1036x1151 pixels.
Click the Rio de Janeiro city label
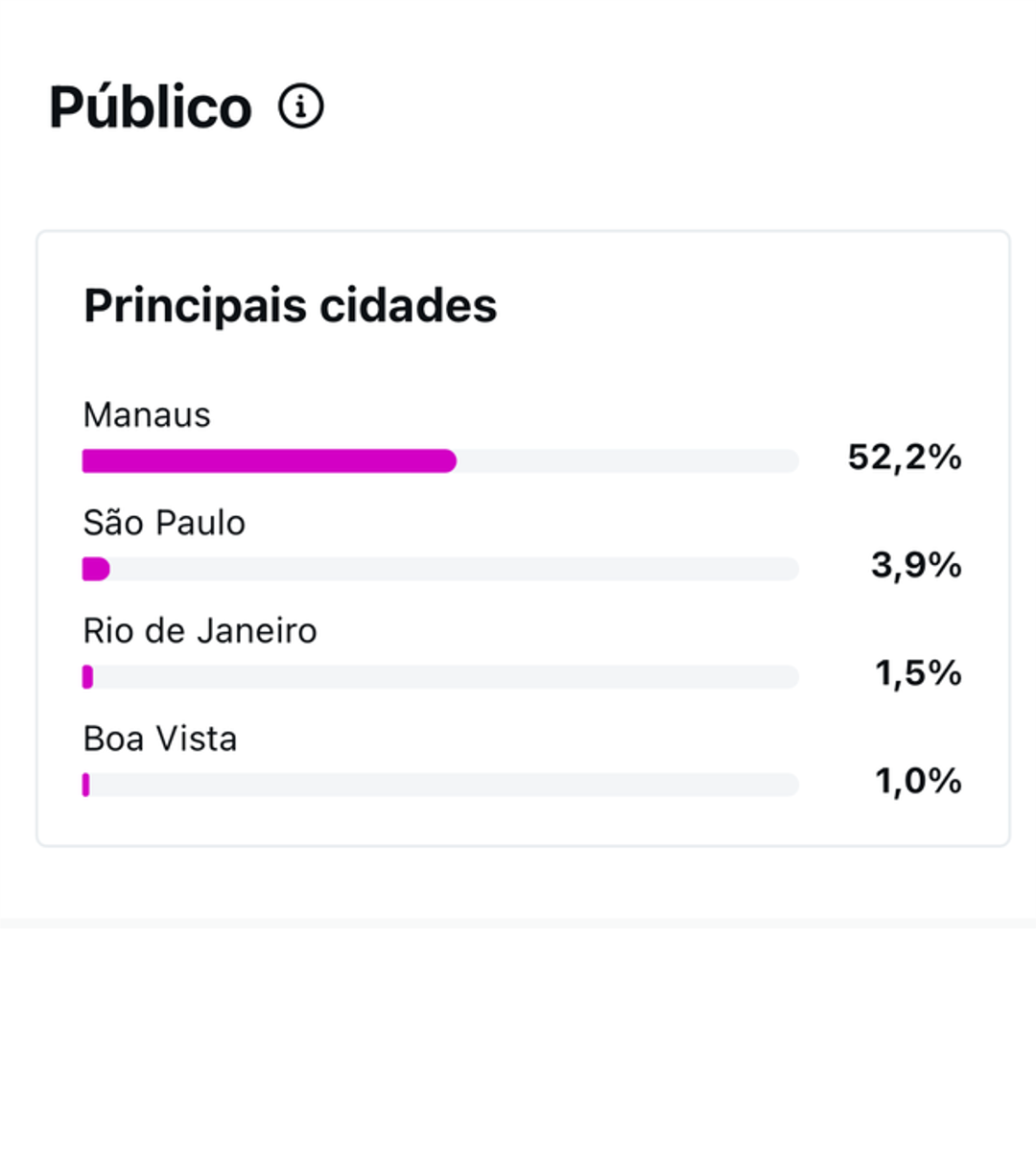[200, 630]
